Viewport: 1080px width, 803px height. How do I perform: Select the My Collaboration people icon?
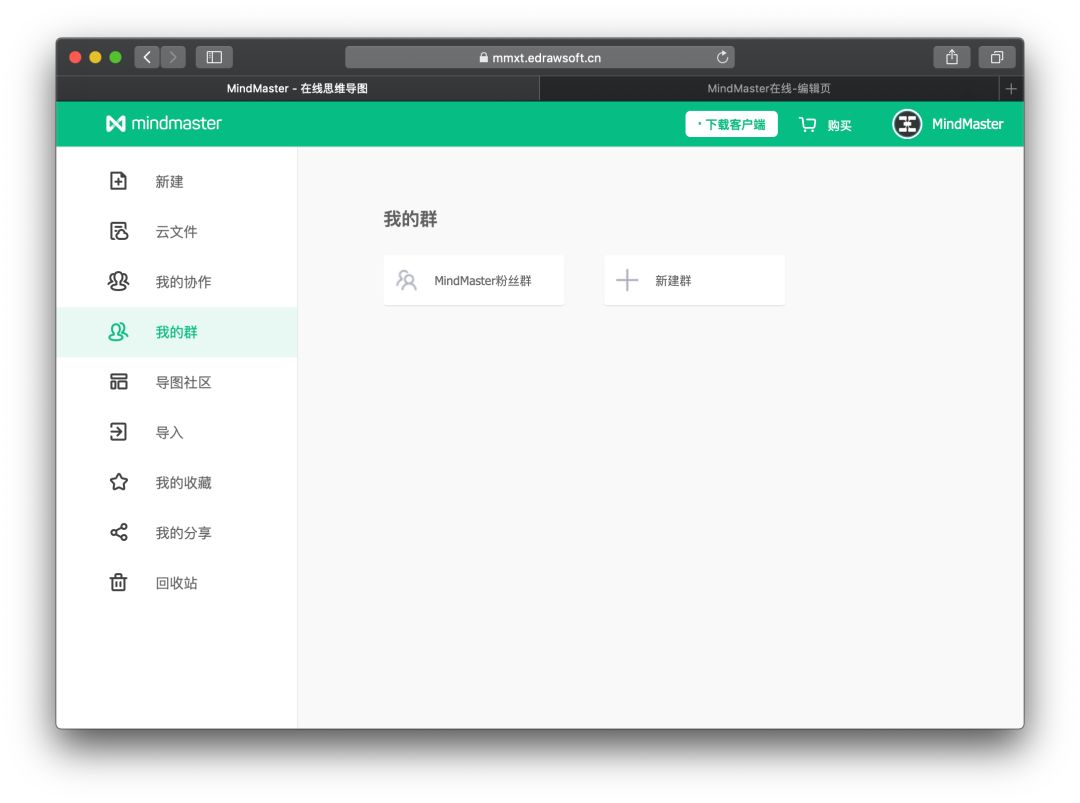(x=118, y=281)
